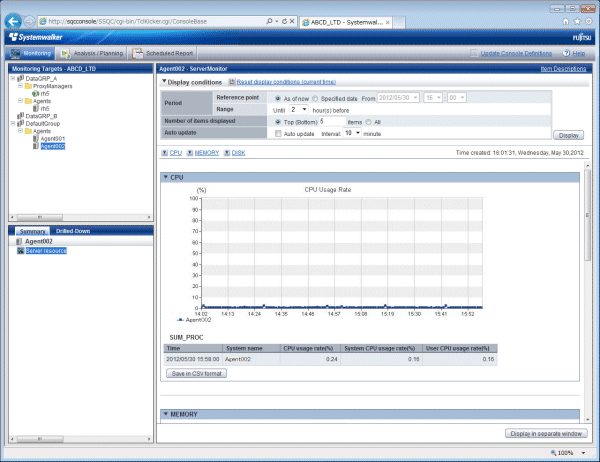Screen dimensions: 600x462
Task: Open the Item Descriptions link
Action: coord(563,69)
